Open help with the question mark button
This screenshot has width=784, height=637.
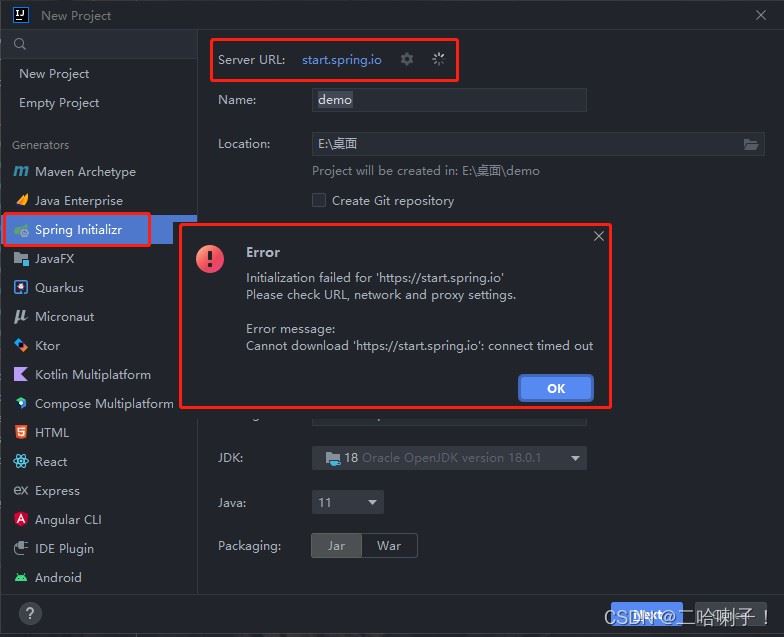[30, 614]
